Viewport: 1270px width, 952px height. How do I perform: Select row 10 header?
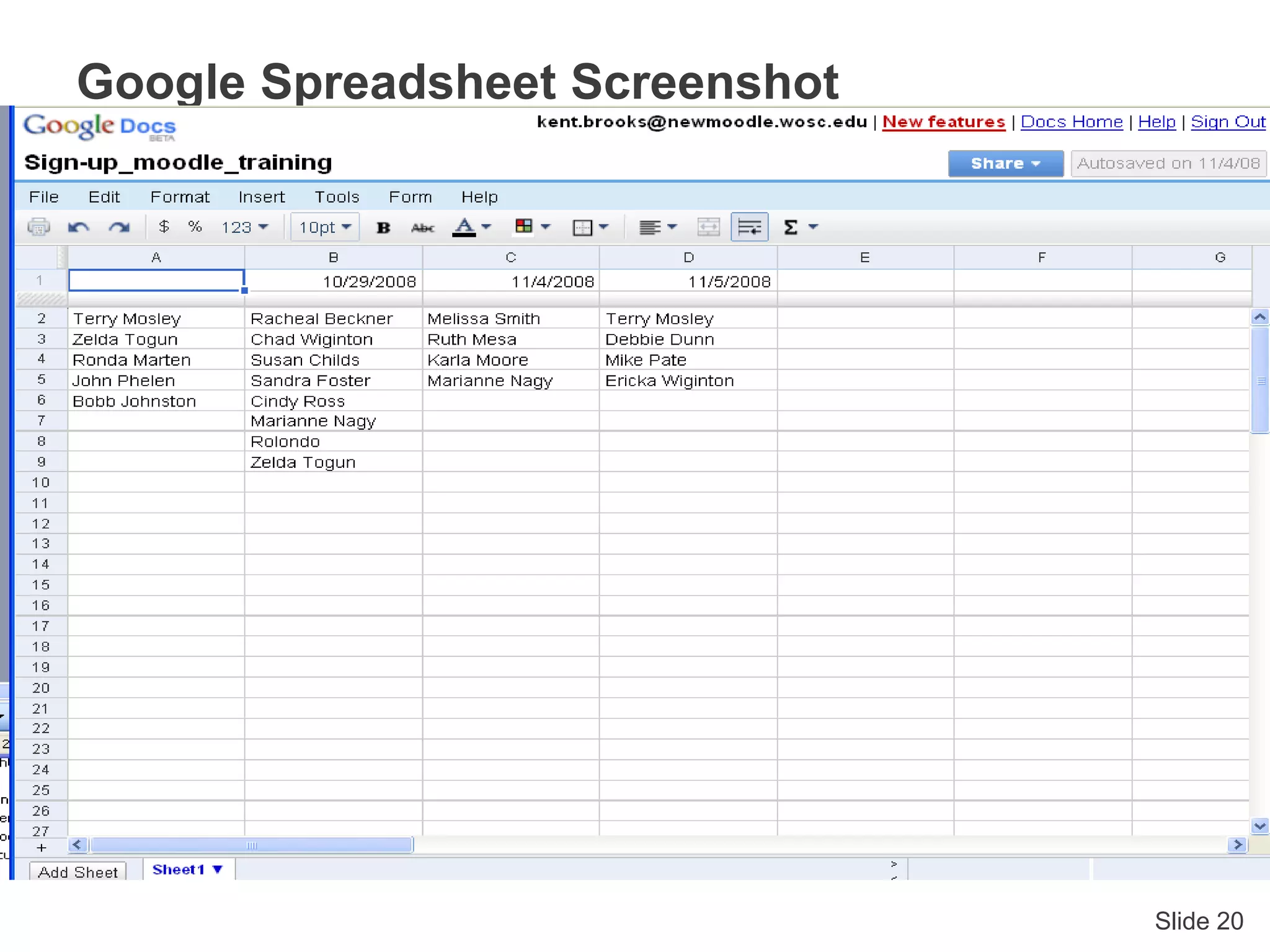point(41,482)
